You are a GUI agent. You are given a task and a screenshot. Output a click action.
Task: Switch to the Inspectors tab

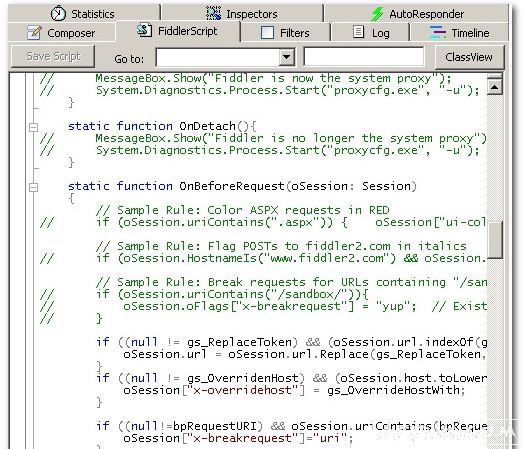coord(242,14)
